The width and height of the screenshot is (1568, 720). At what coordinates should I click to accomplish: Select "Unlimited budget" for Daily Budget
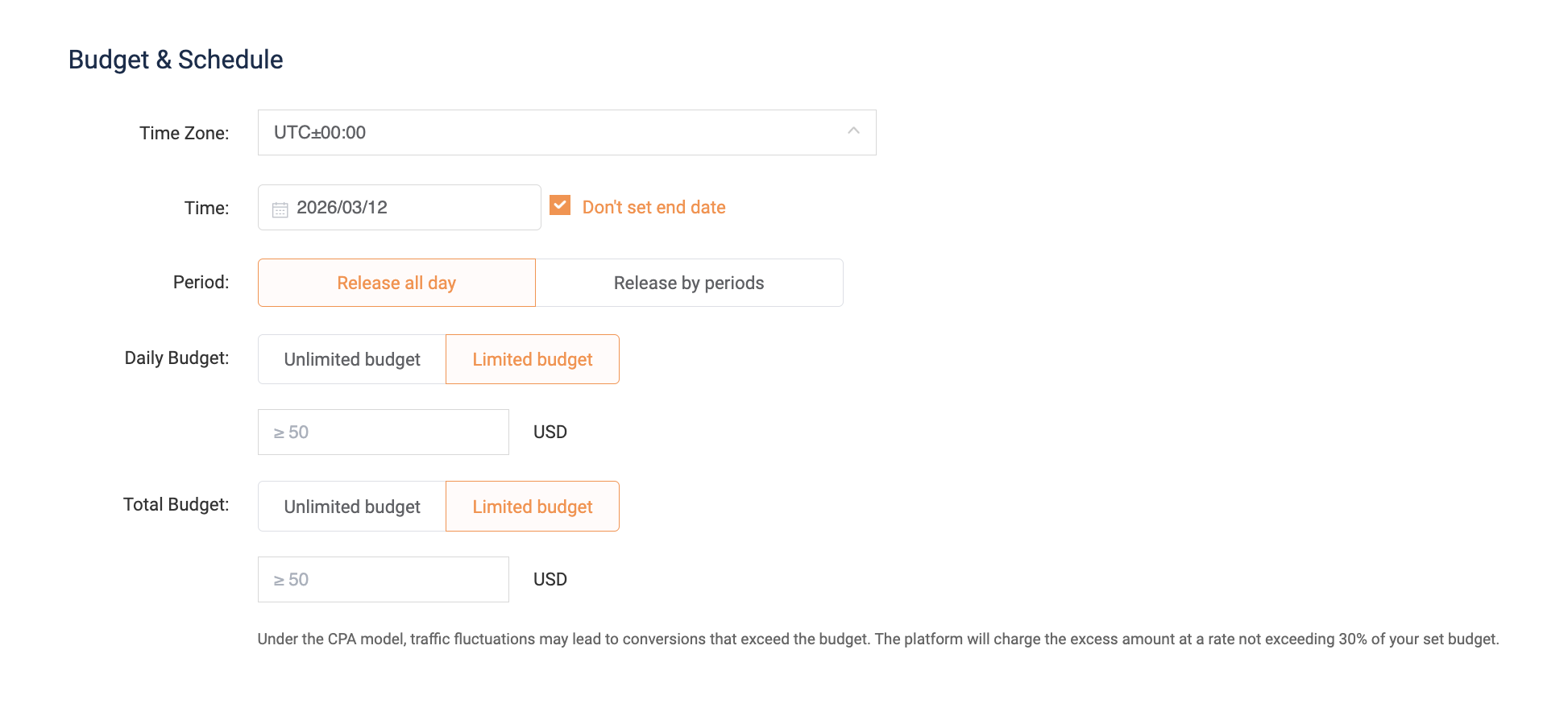(352, 360)
